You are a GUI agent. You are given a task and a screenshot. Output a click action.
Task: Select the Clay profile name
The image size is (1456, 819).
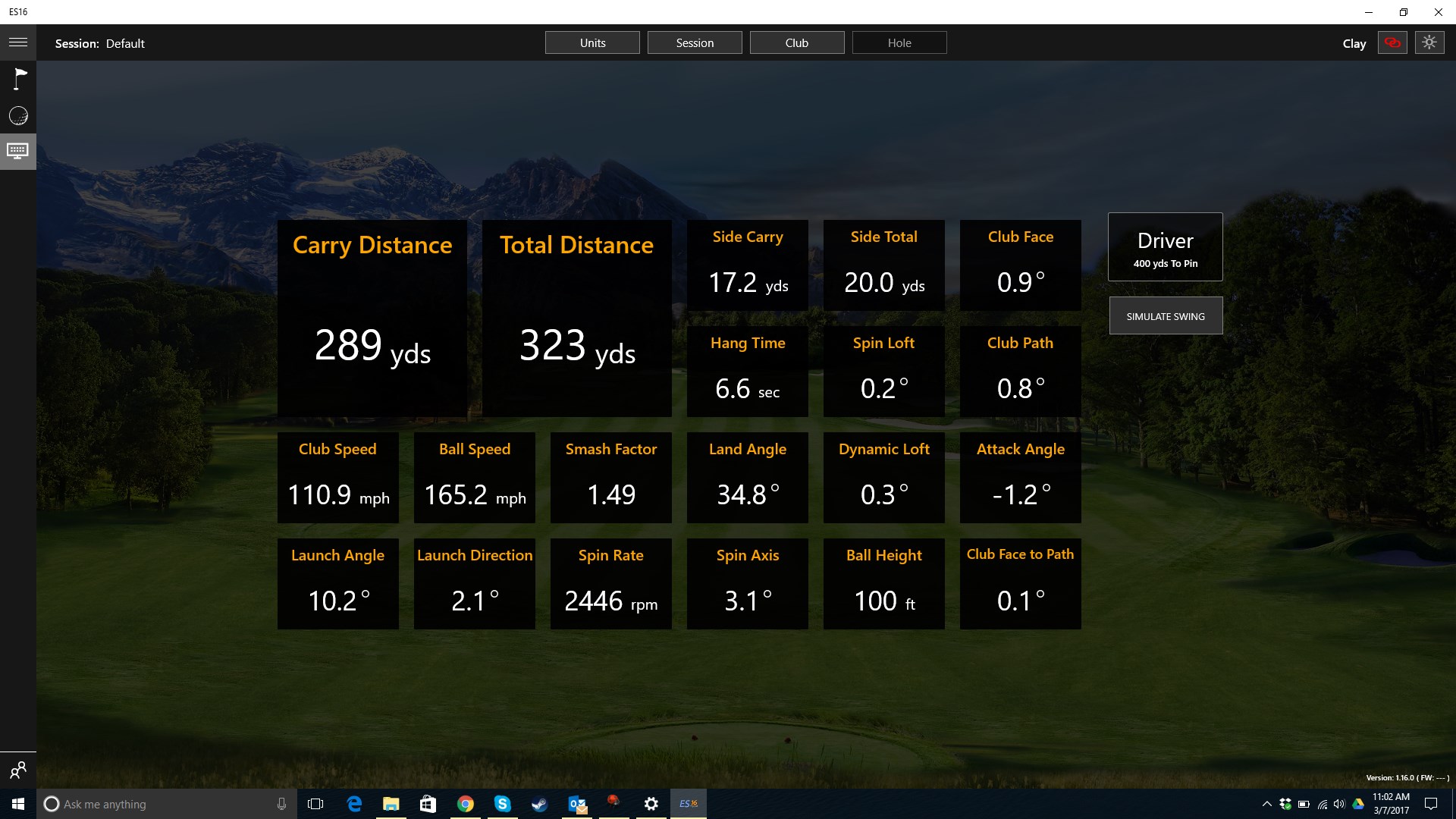[x=1354, y=44]
